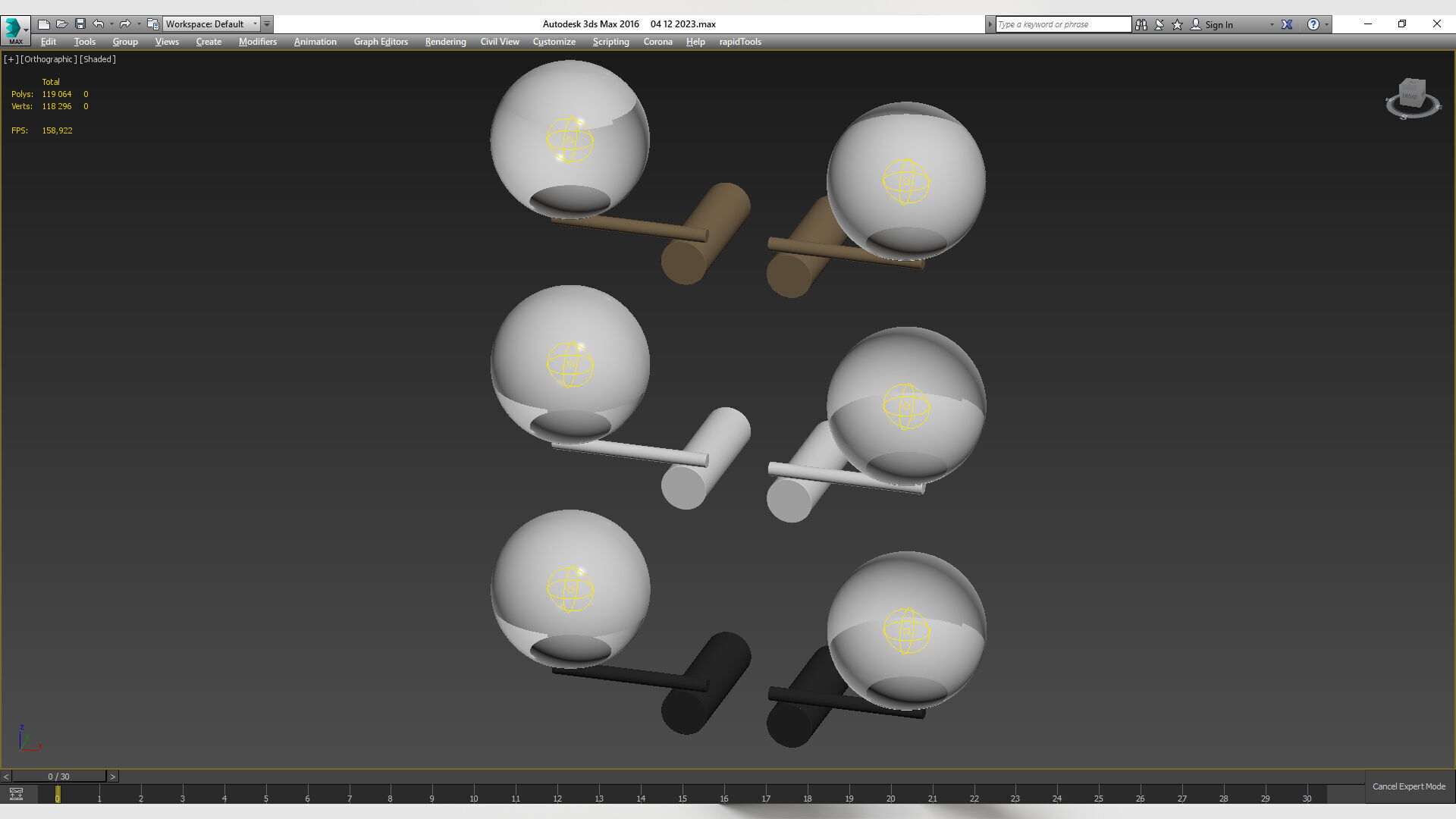Expand the undo history dropdown arrow
The image size is (1456, 819).
[111, 24]
